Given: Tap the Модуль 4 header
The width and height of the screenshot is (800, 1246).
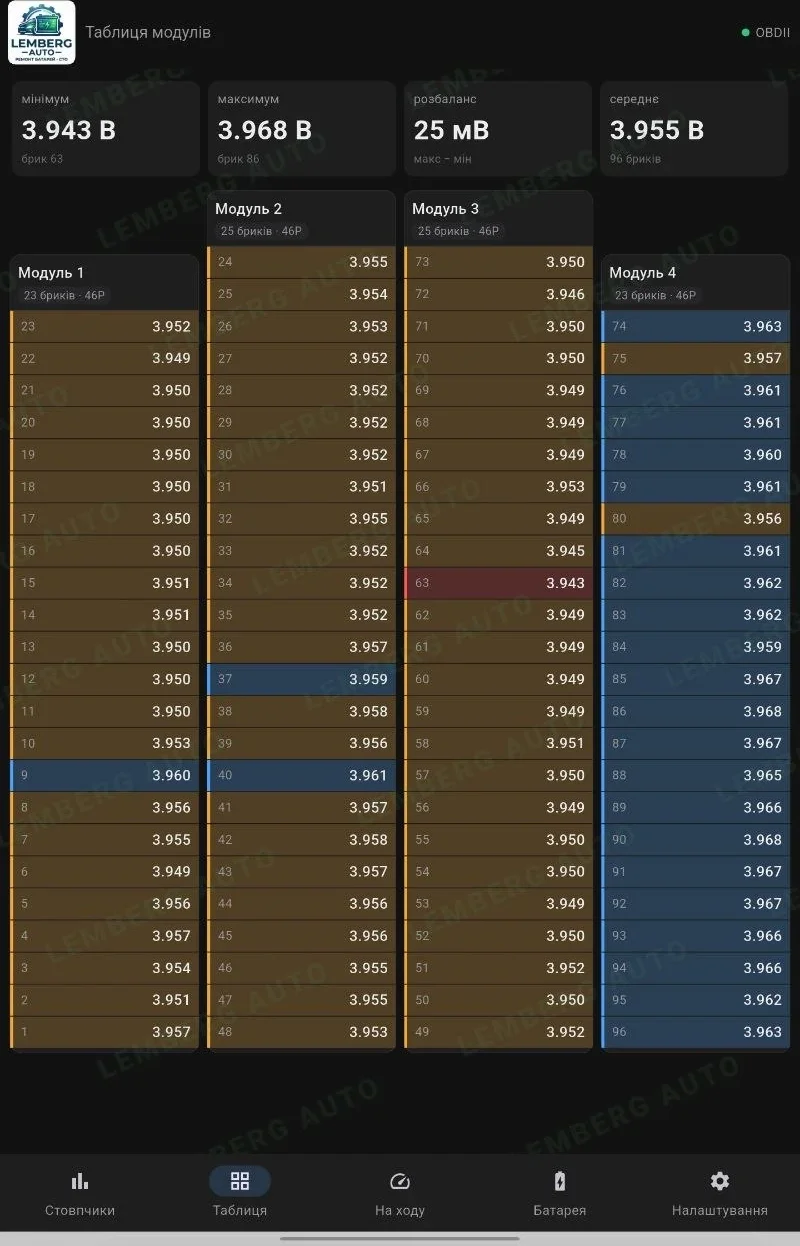Looking at the screenshot, I should pyautogui.click(x=695, y=283).
